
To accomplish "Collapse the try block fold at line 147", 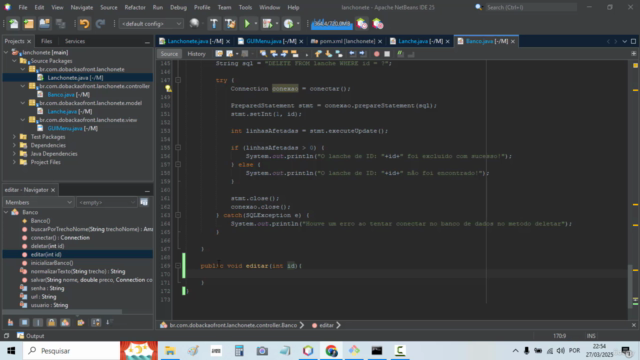I will [178, 80].
